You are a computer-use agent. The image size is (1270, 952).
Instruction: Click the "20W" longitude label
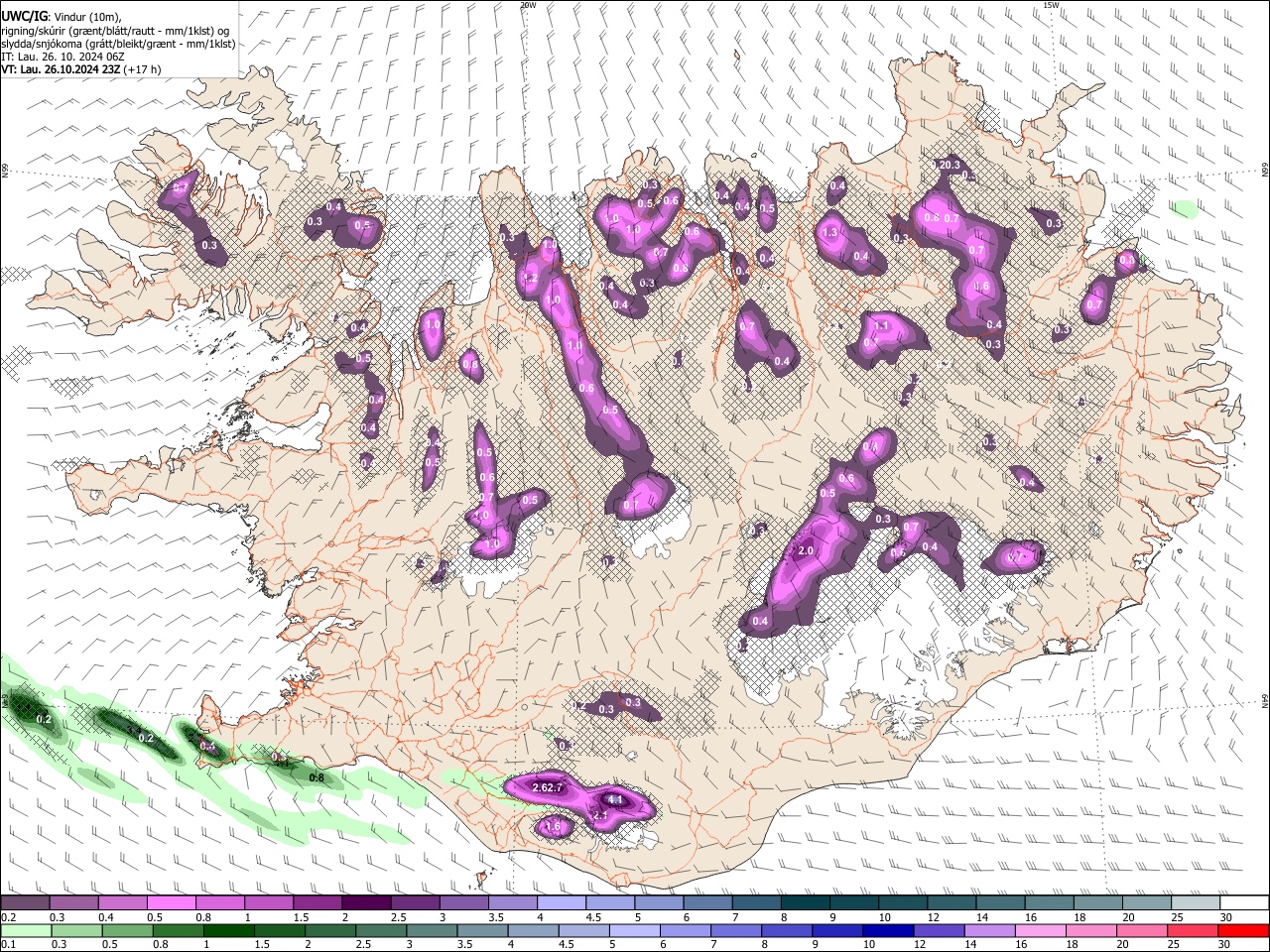(x=529, y=5)
